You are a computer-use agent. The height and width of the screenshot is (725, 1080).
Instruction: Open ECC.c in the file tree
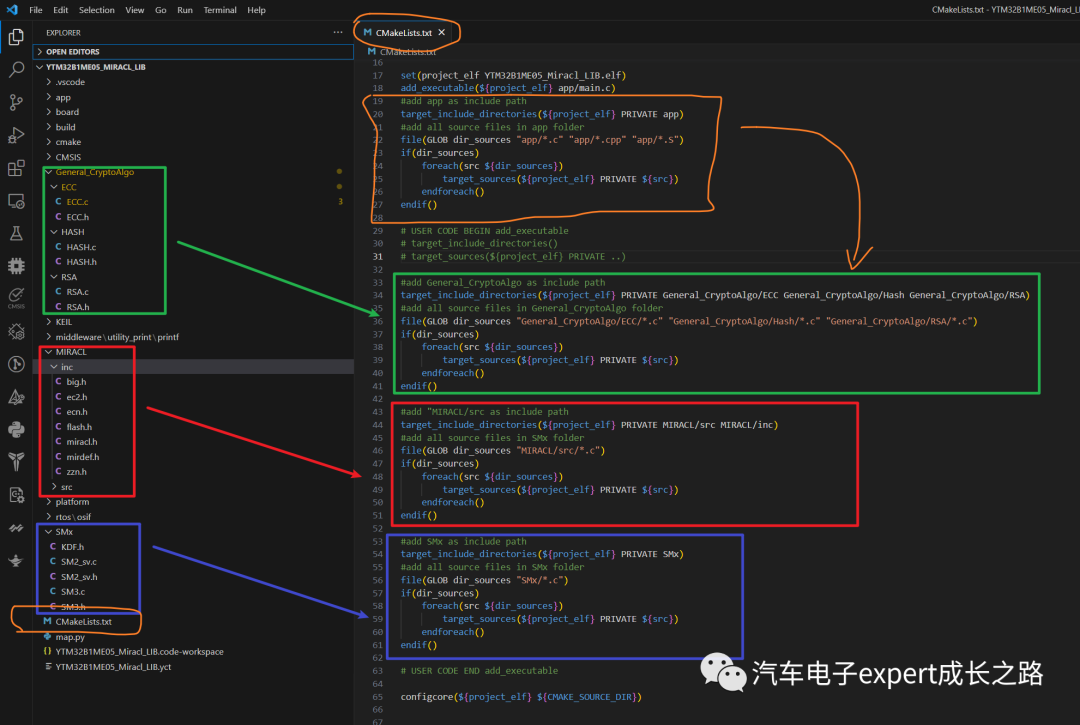(193, 202)
